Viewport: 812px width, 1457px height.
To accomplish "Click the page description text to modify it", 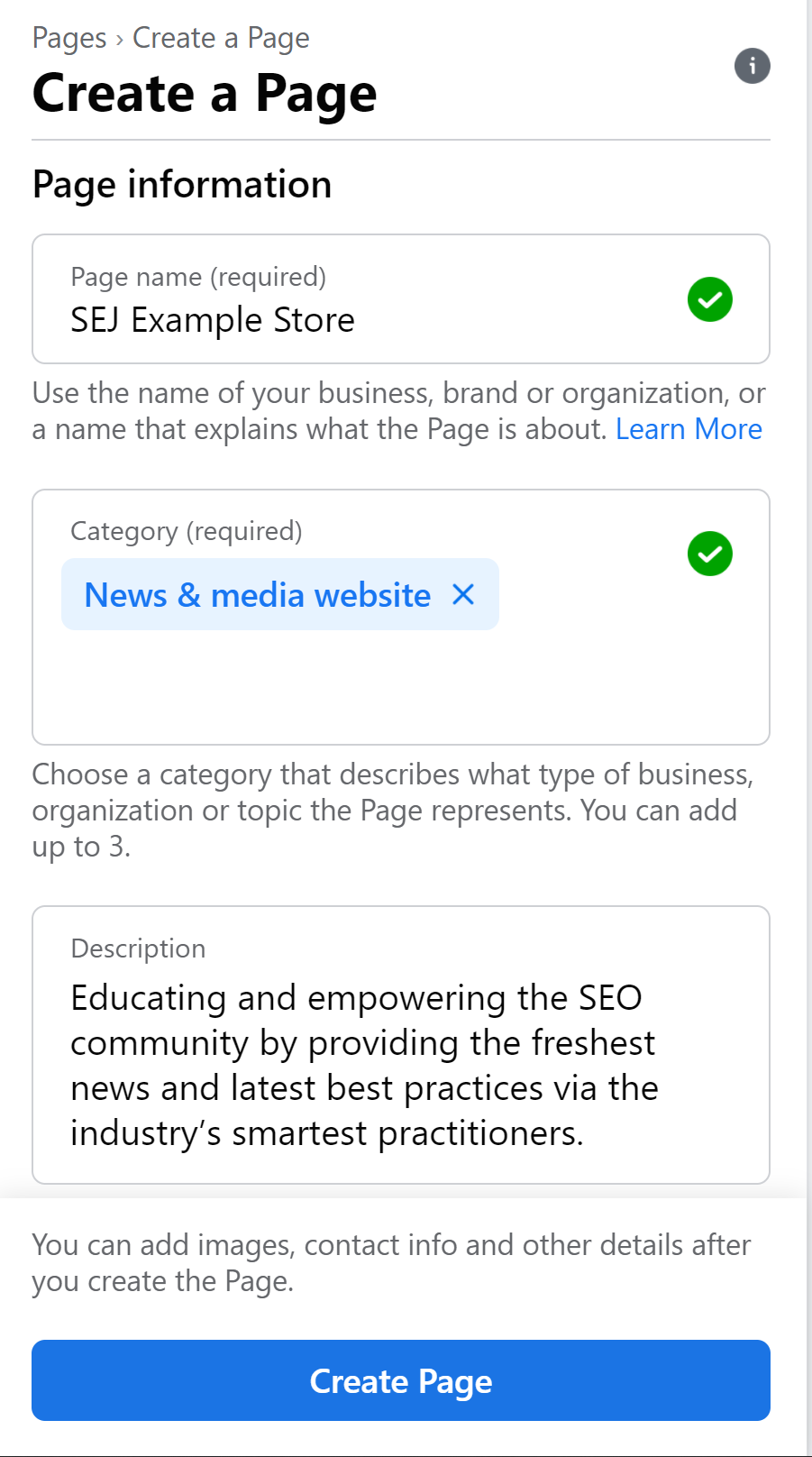I will coord(360,1064).
